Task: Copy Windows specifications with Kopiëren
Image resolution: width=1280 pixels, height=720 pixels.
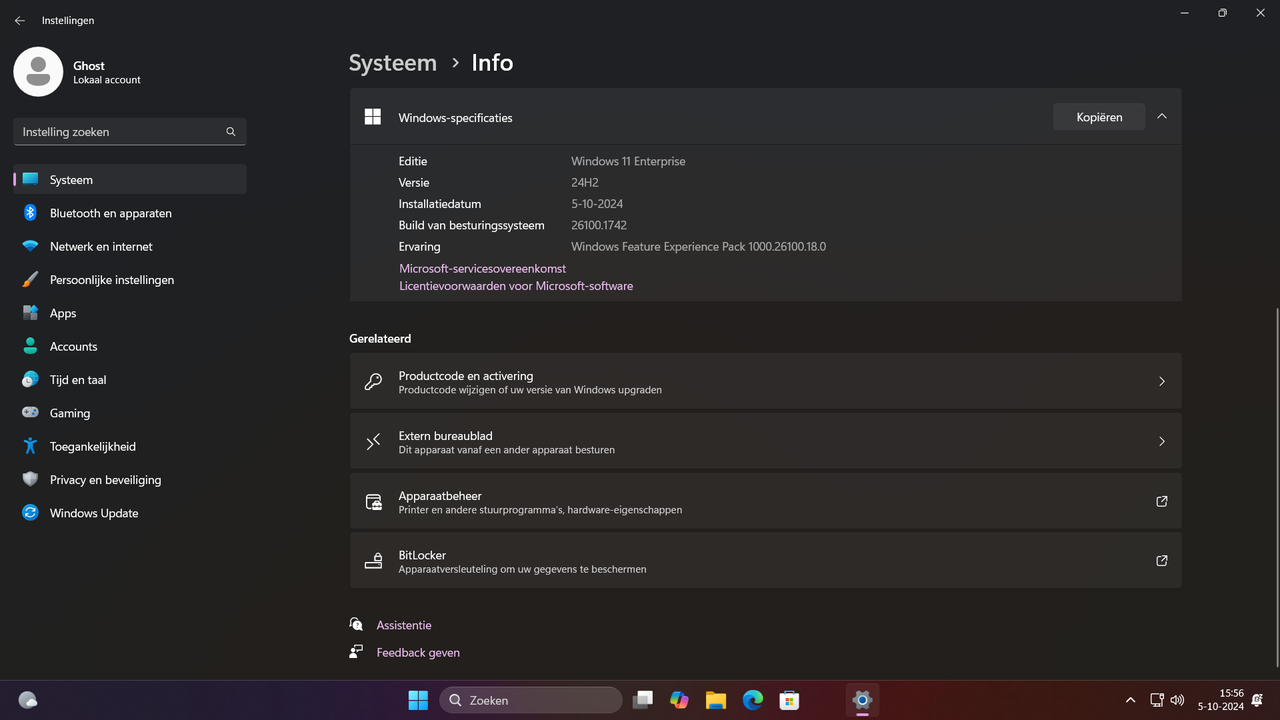Action: tap(1099, 117)
